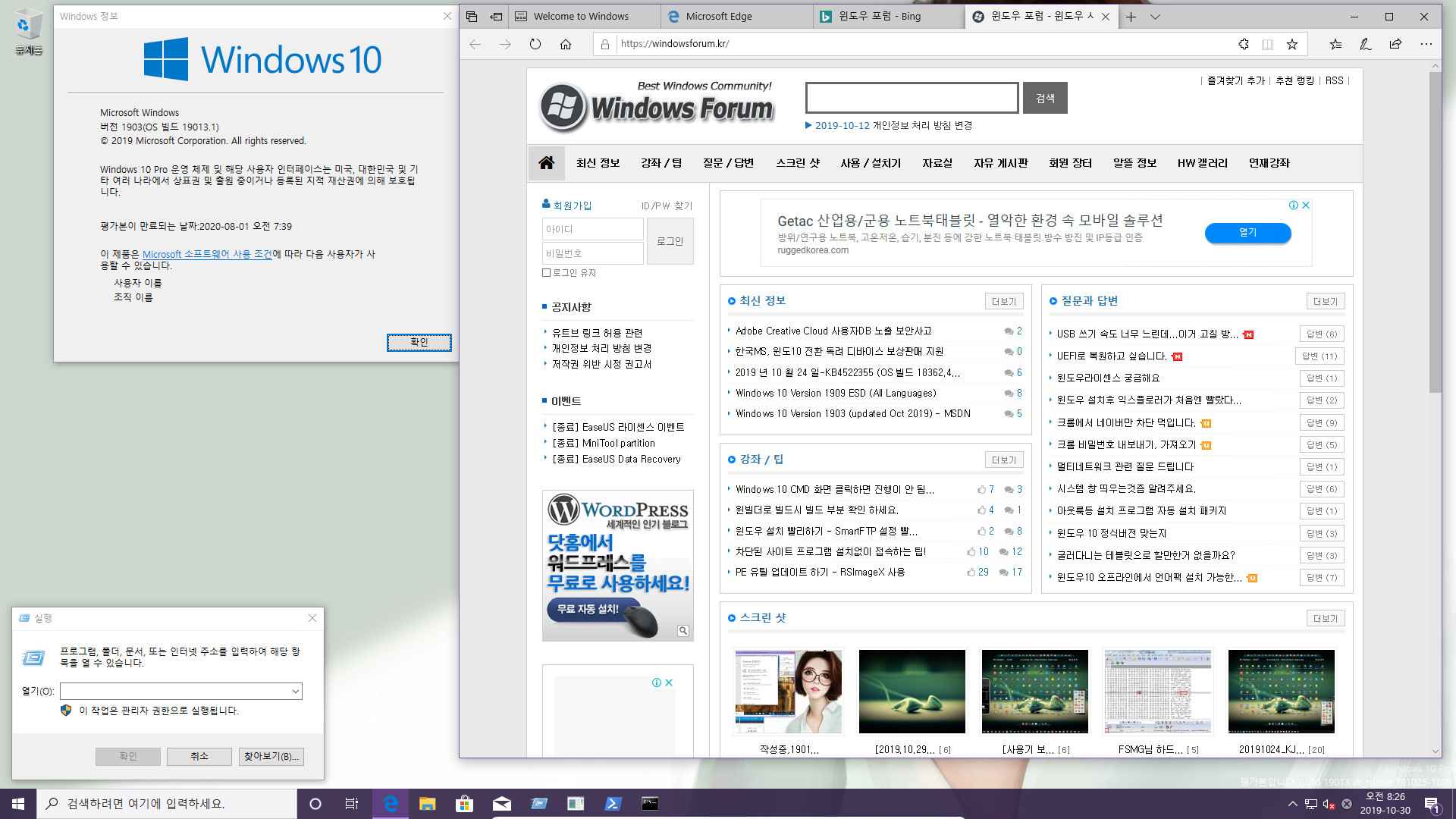
Task: Open File Explorer from the taskbar
Action: 427,804
